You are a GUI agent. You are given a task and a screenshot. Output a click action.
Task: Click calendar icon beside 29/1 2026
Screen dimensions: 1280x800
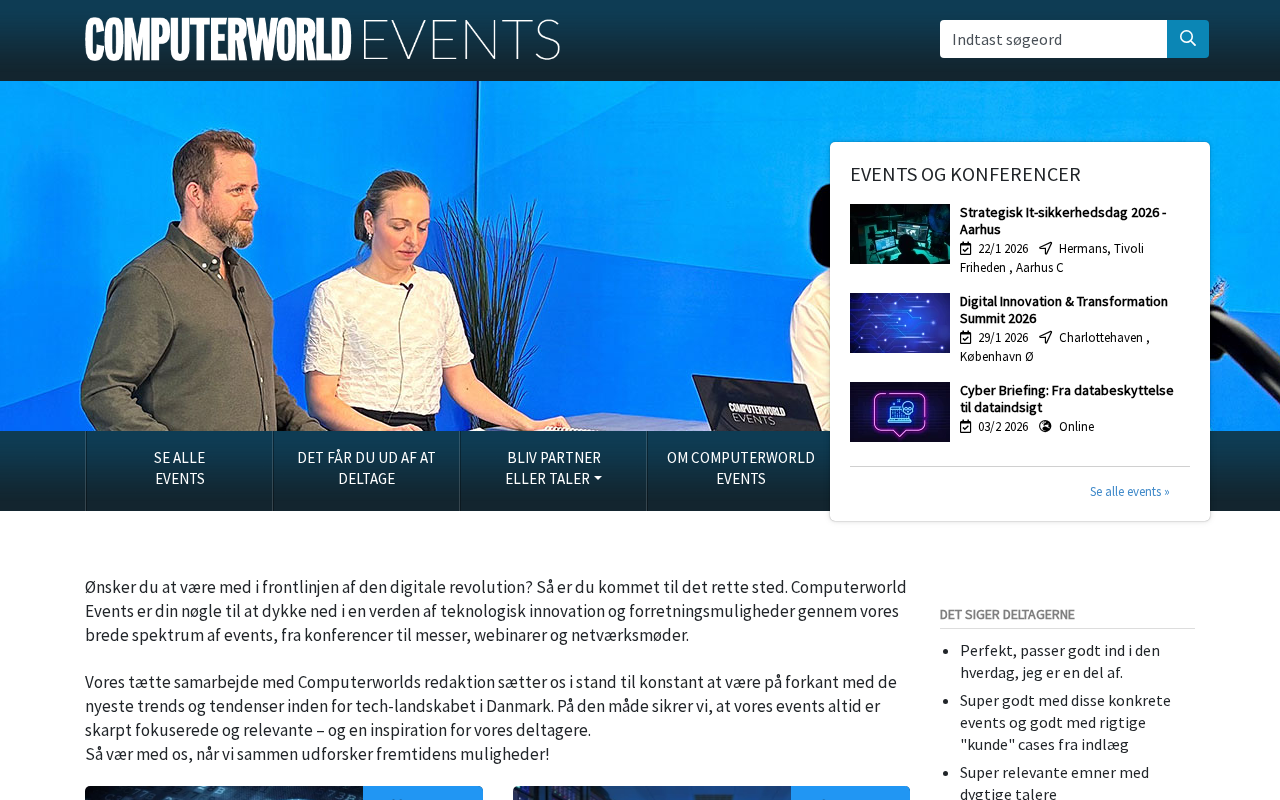pyautogui.click(x=966, y=338)
